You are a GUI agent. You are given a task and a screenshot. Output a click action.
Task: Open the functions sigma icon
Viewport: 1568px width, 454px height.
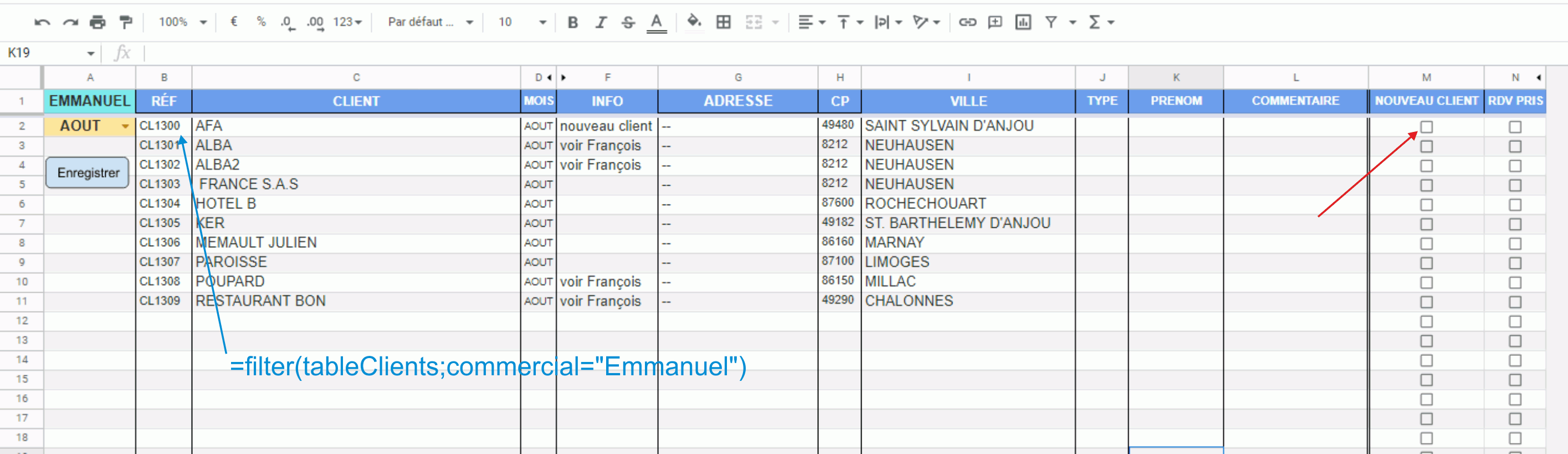tap(1094, 23)
